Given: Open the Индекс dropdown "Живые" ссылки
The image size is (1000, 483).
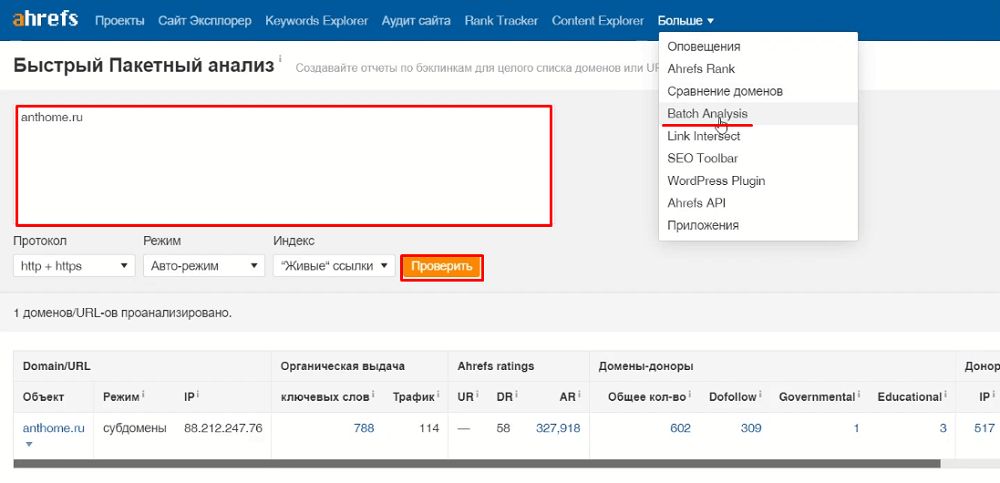Looking at the screenshot, I should click(x=334, y=266).
